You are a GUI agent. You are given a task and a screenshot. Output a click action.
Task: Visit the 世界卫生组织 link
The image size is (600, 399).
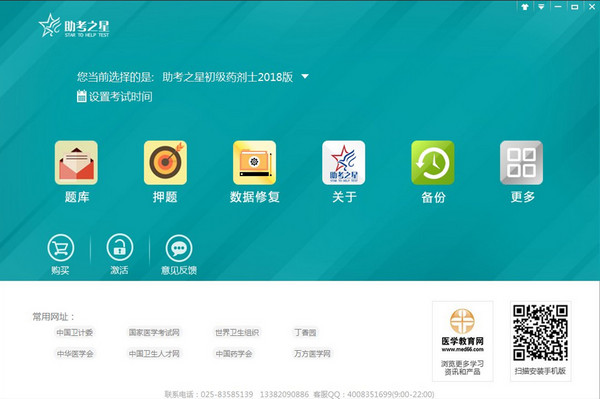(237, 332)
